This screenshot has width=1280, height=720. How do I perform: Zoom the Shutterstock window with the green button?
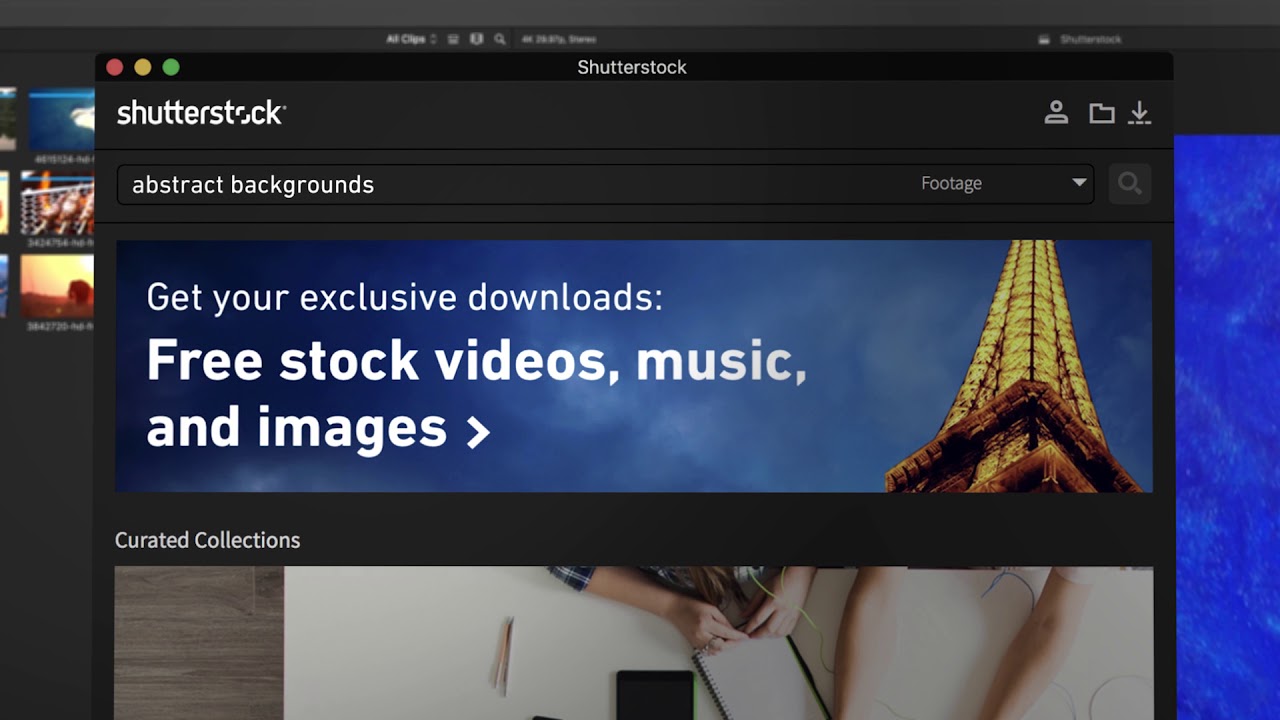[x=171, y=67]
